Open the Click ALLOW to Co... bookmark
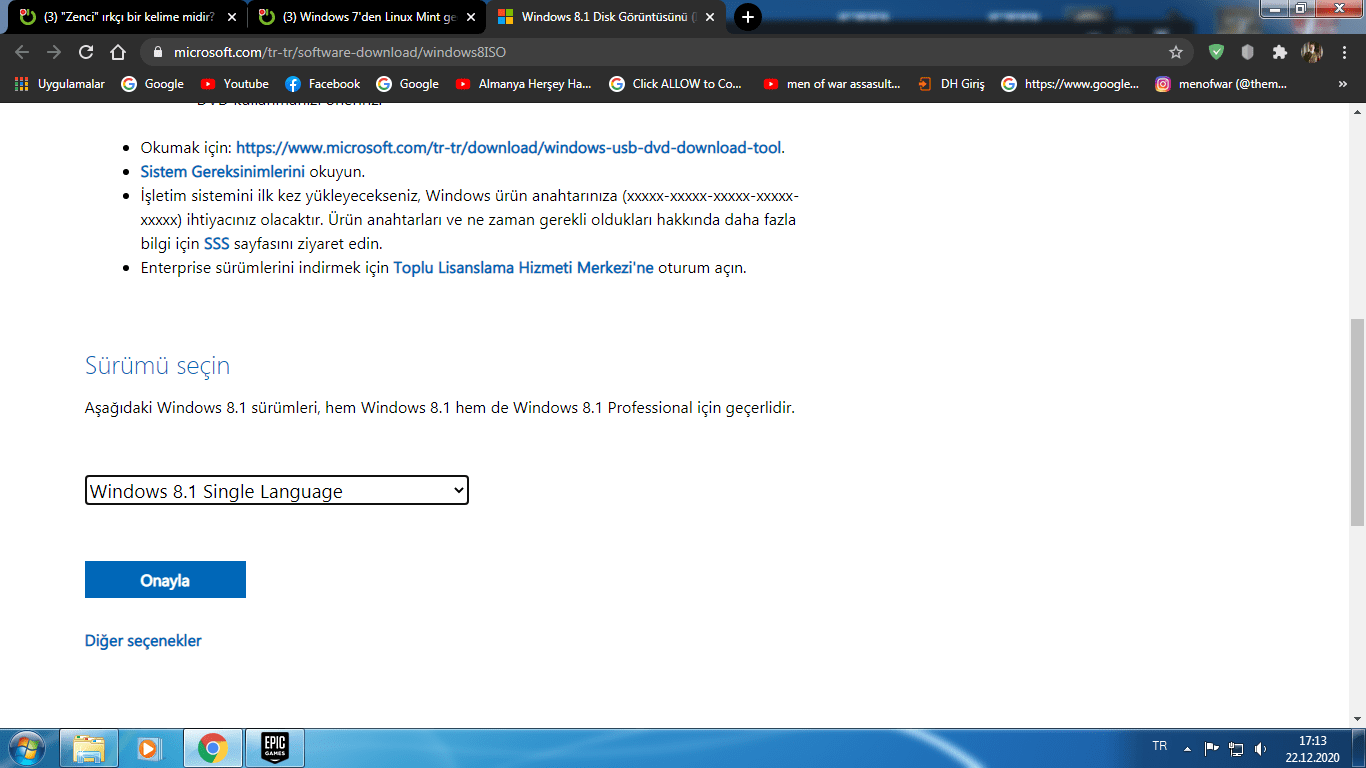 tap(676, 84)
